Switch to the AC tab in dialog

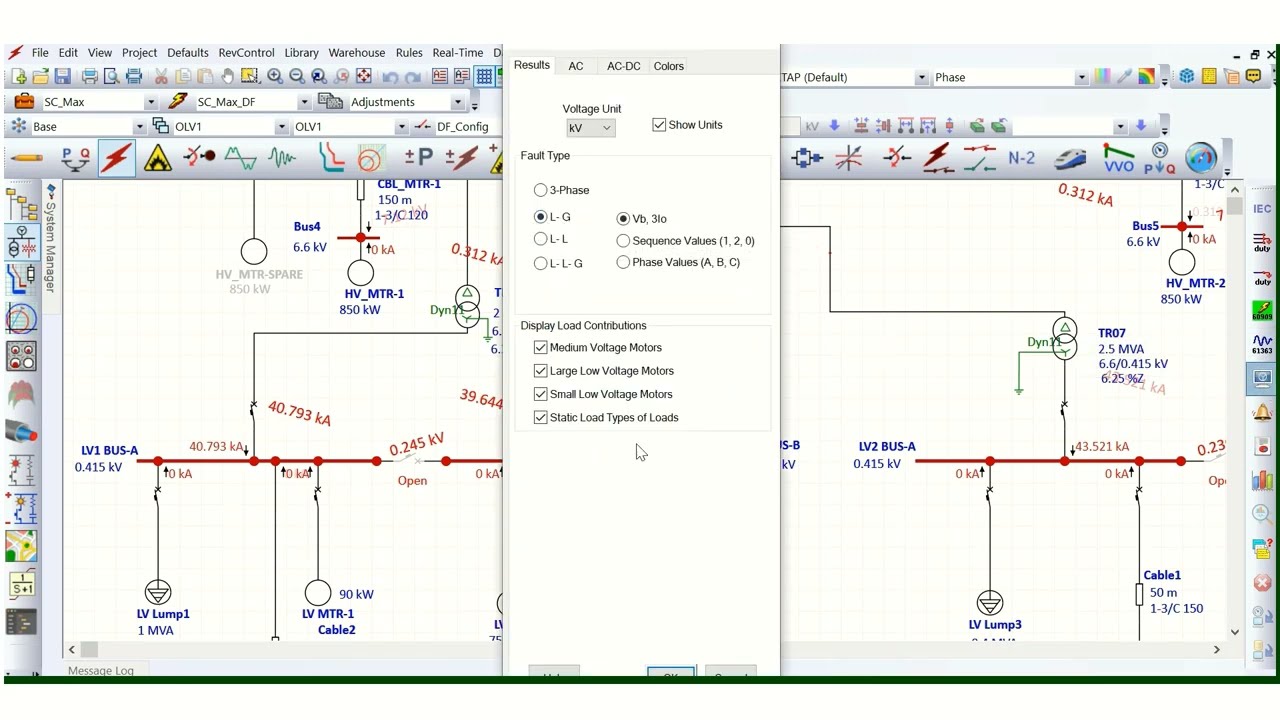coord(576,66)
